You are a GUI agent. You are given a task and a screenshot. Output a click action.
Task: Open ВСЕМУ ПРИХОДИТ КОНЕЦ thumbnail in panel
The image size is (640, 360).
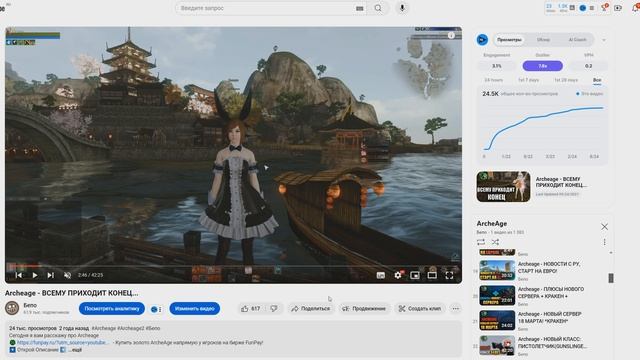click(503, 187)
